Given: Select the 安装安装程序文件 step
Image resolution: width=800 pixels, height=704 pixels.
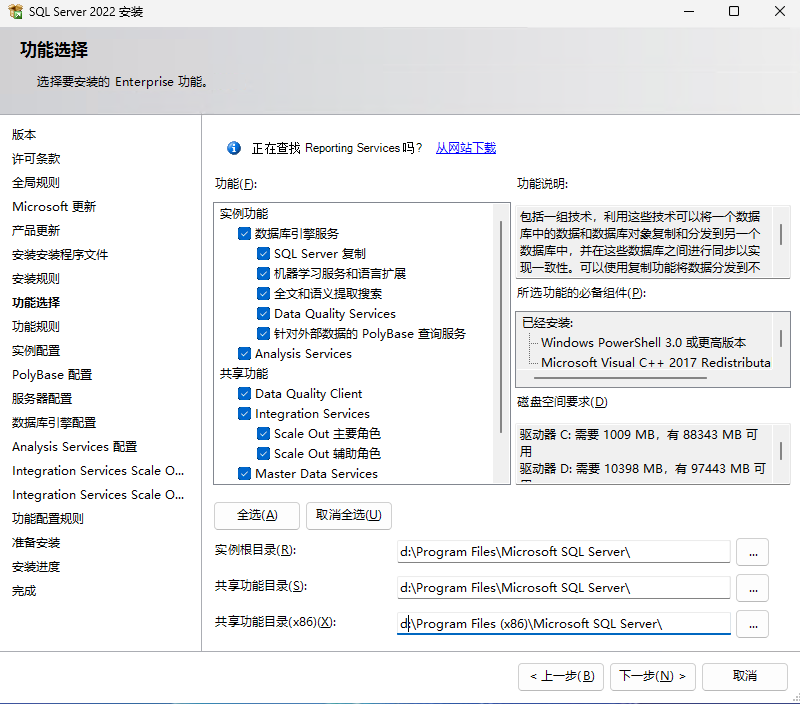Looking at the screenshot, I should (60, 255).
